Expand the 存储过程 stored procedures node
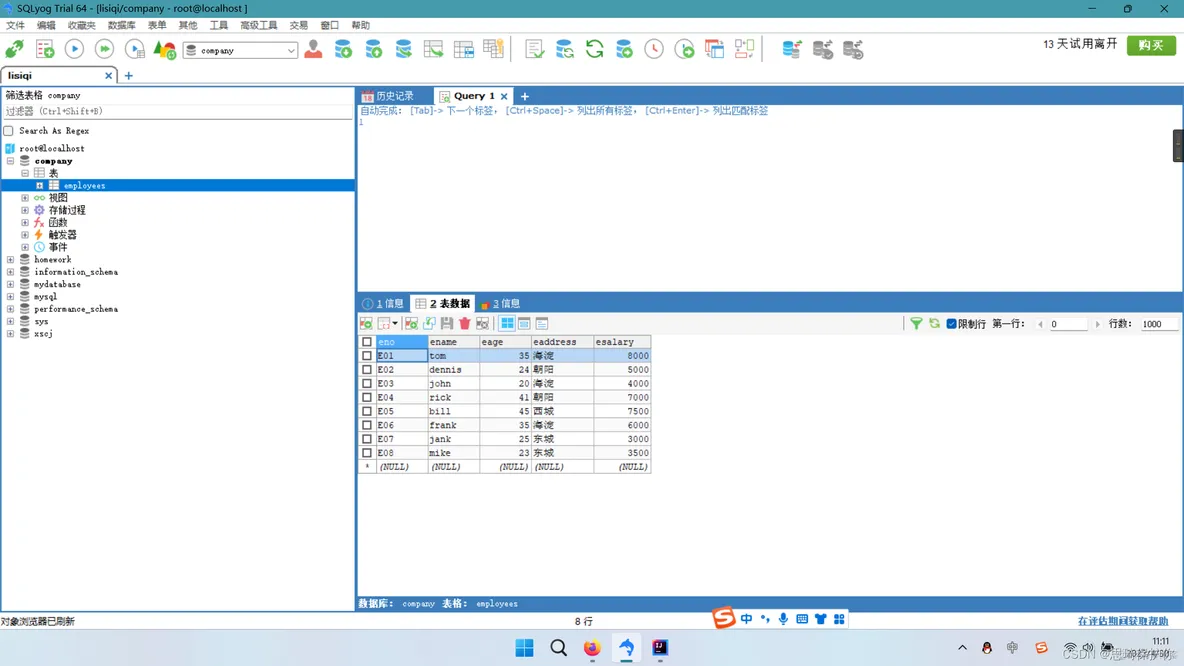Viewport: 1184px width, 666px height. click(25, 210)
